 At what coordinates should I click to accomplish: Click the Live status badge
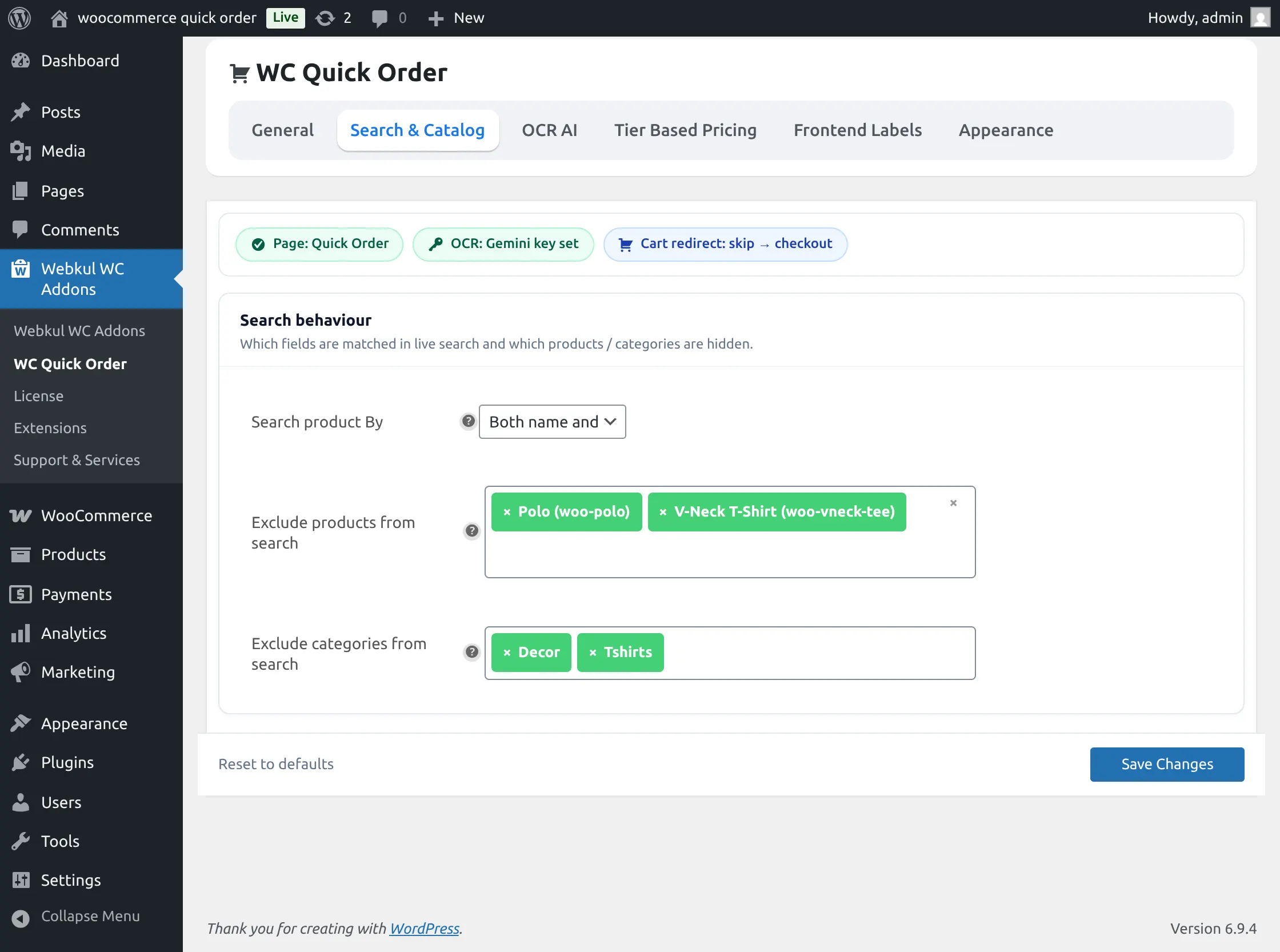tap(286, 18)
